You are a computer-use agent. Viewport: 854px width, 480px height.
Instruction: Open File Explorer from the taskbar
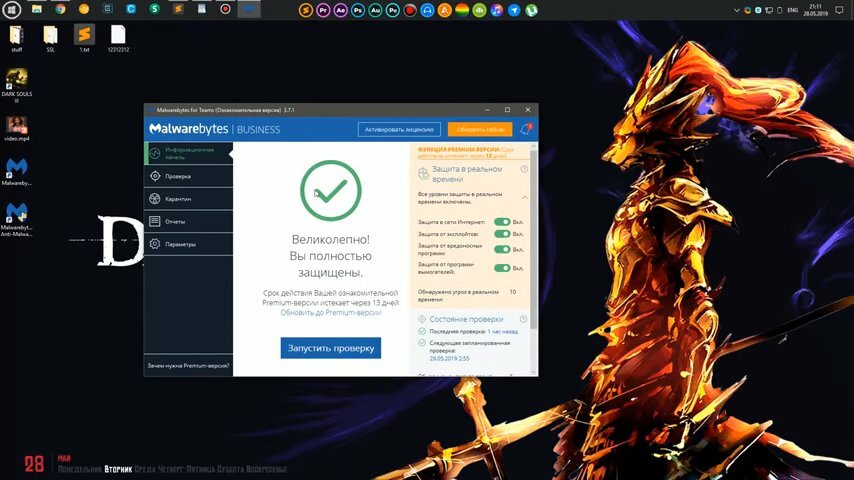pyautogui.click(x=36, y=9)
